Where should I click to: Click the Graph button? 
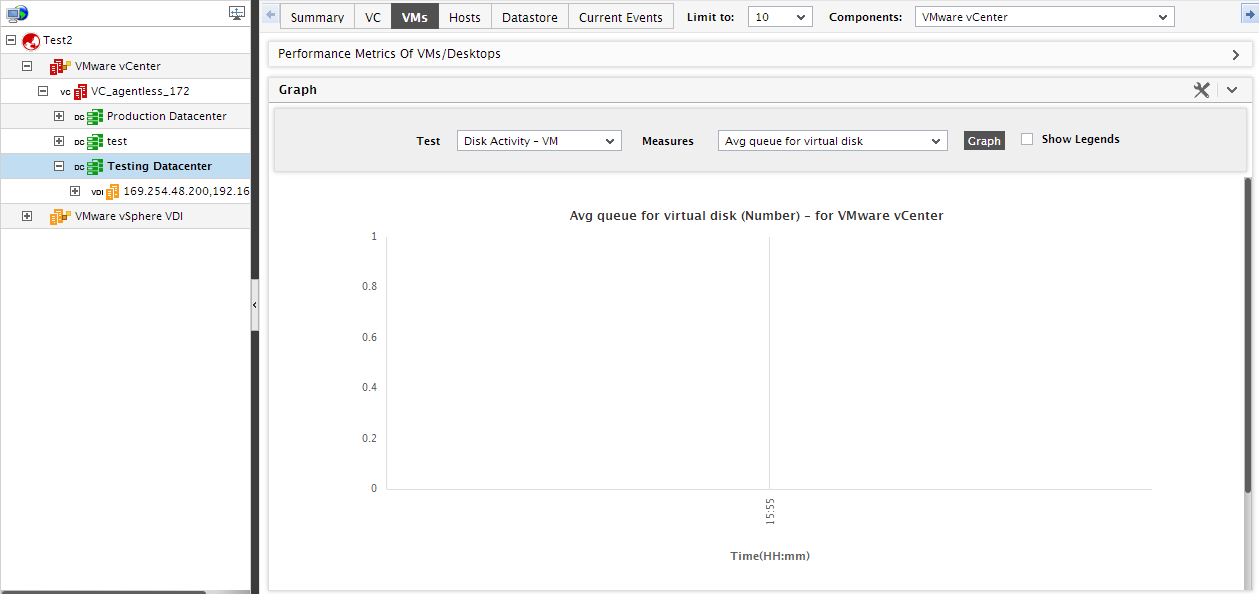pos(984,141)
